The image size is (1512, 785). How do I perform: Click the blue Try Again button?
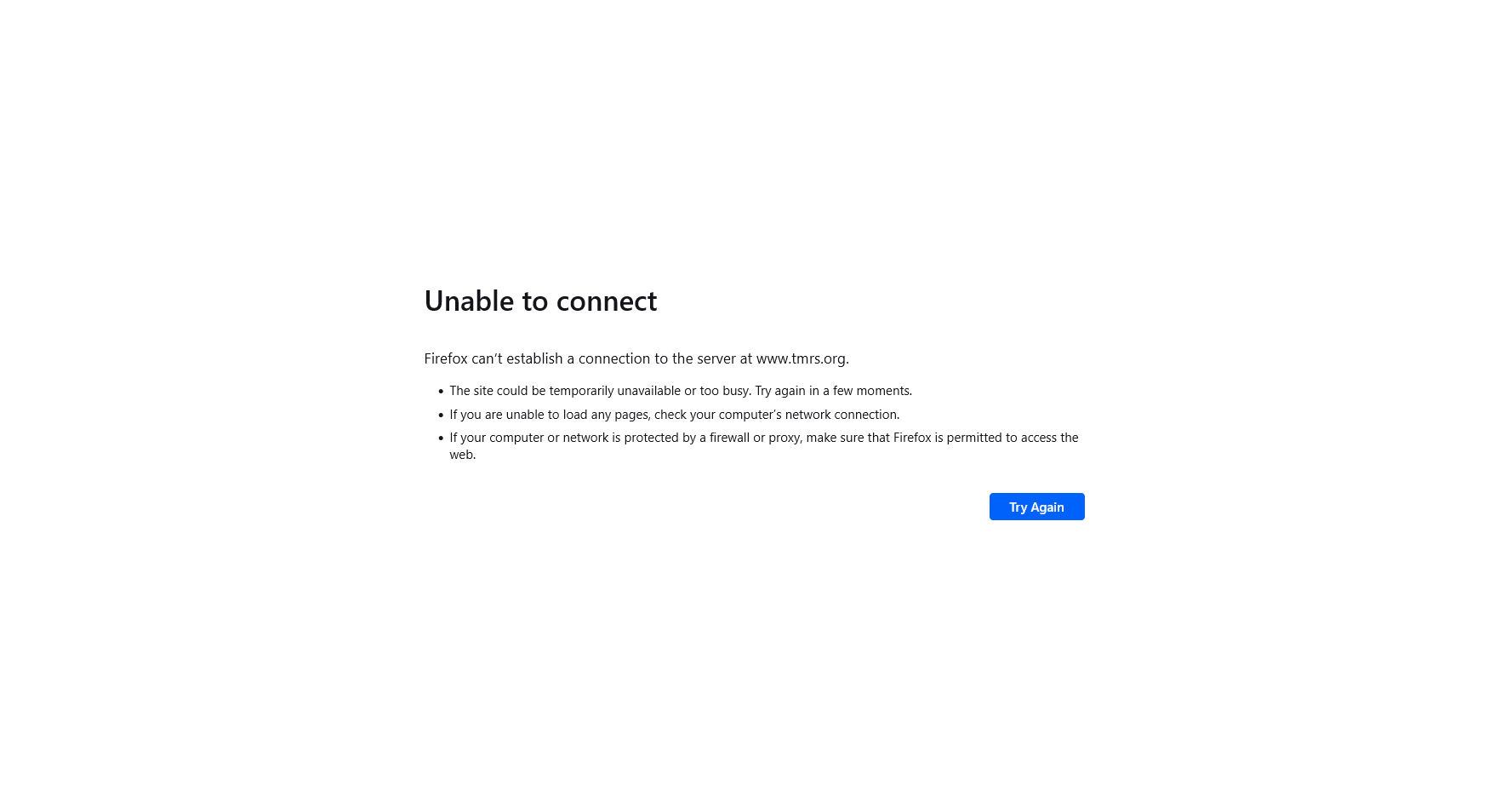pos(1036,507)
